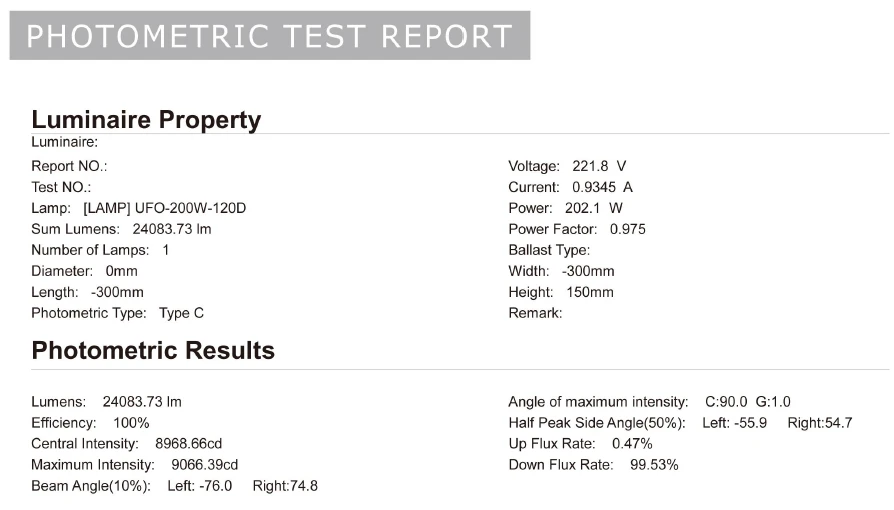Click the lamp name UFO-200W-120D
Image resolution: width=894 pixels, height=510 pixels.
click(190, 208)
